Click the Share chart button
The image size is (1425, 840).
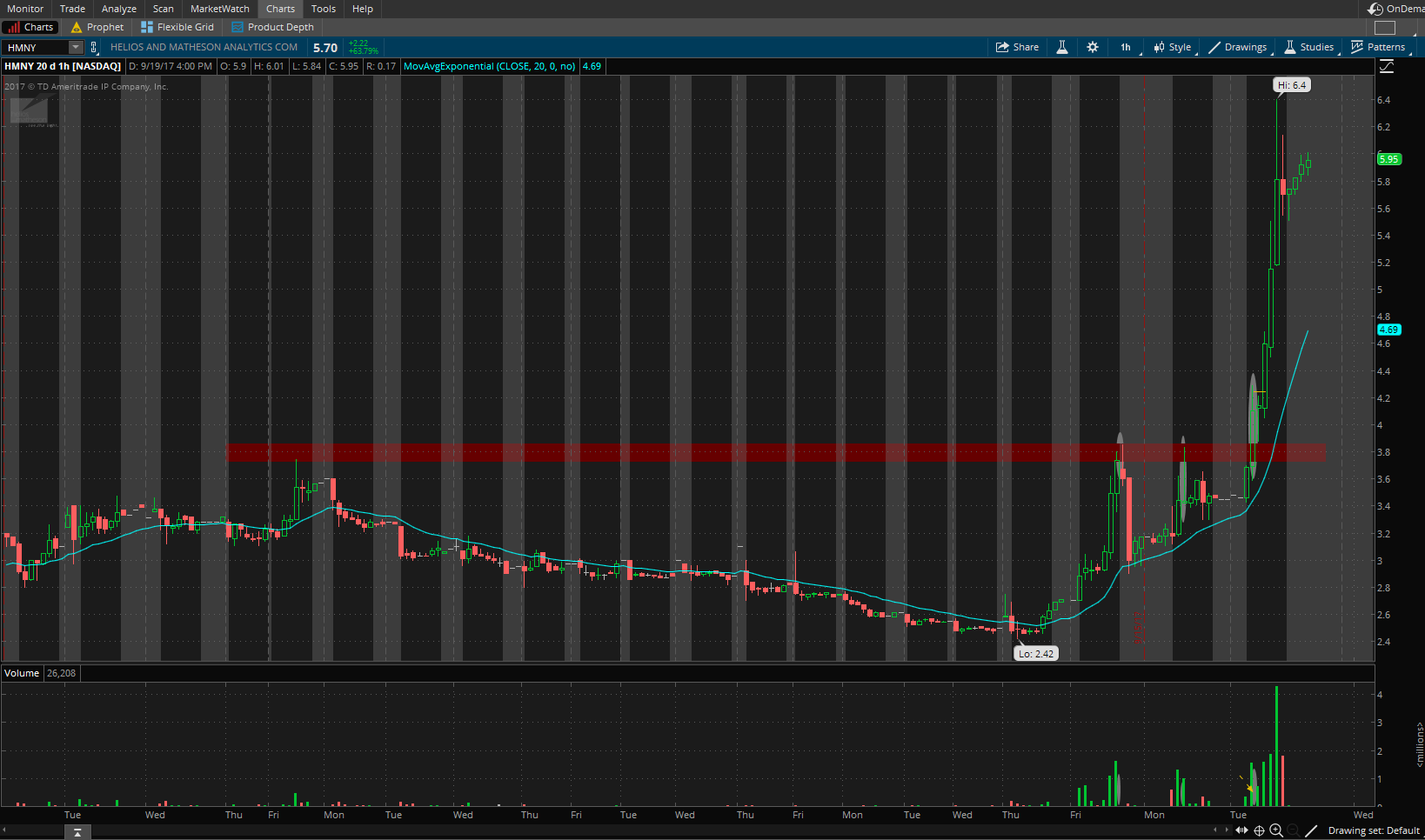(1018, 47)
